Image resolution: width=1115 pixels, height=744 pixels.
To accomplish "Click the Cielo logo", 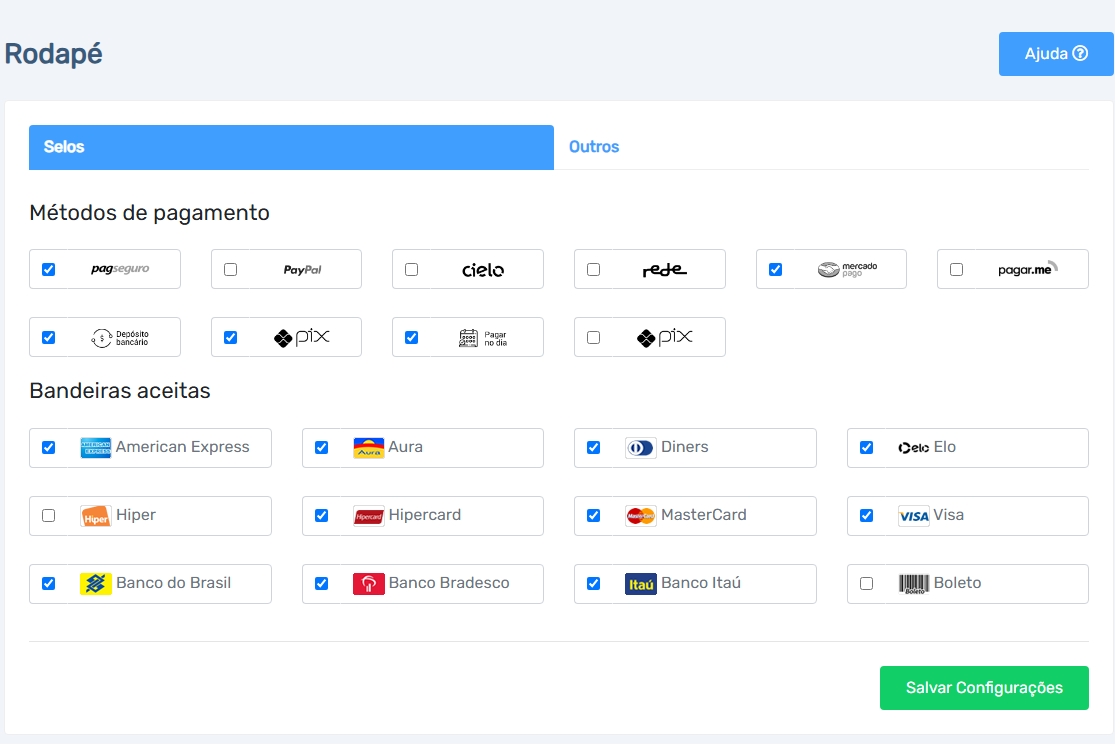I will pos(483,270).
